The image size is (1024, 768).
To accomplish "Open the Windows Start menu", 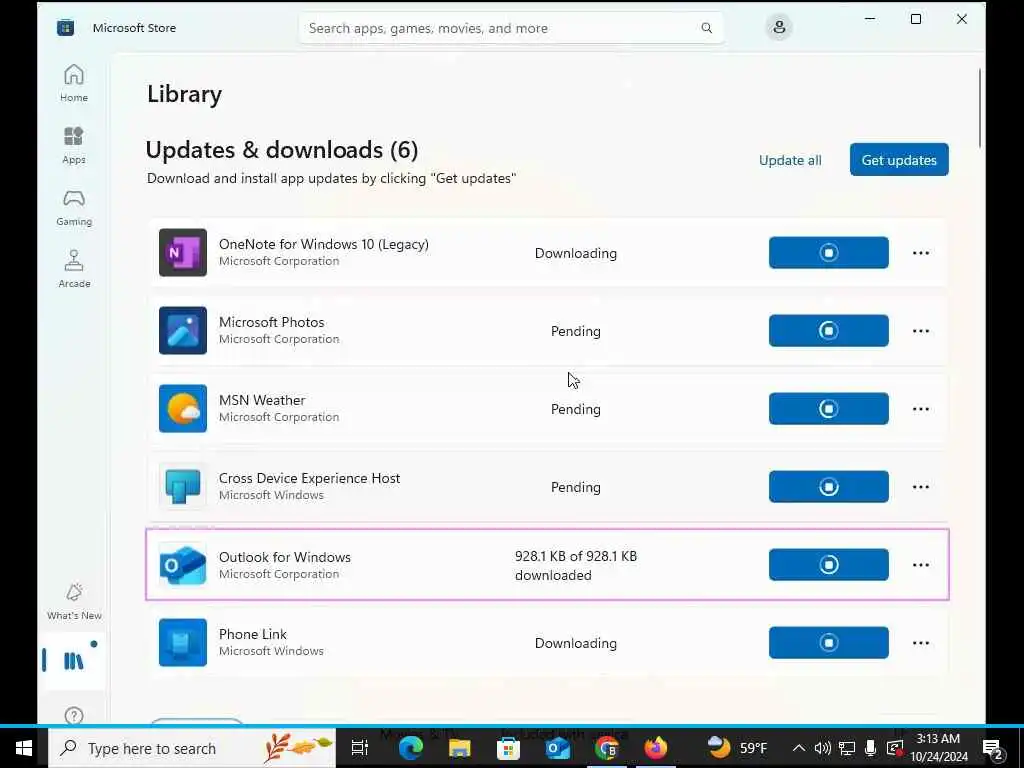I will point(24,748).
